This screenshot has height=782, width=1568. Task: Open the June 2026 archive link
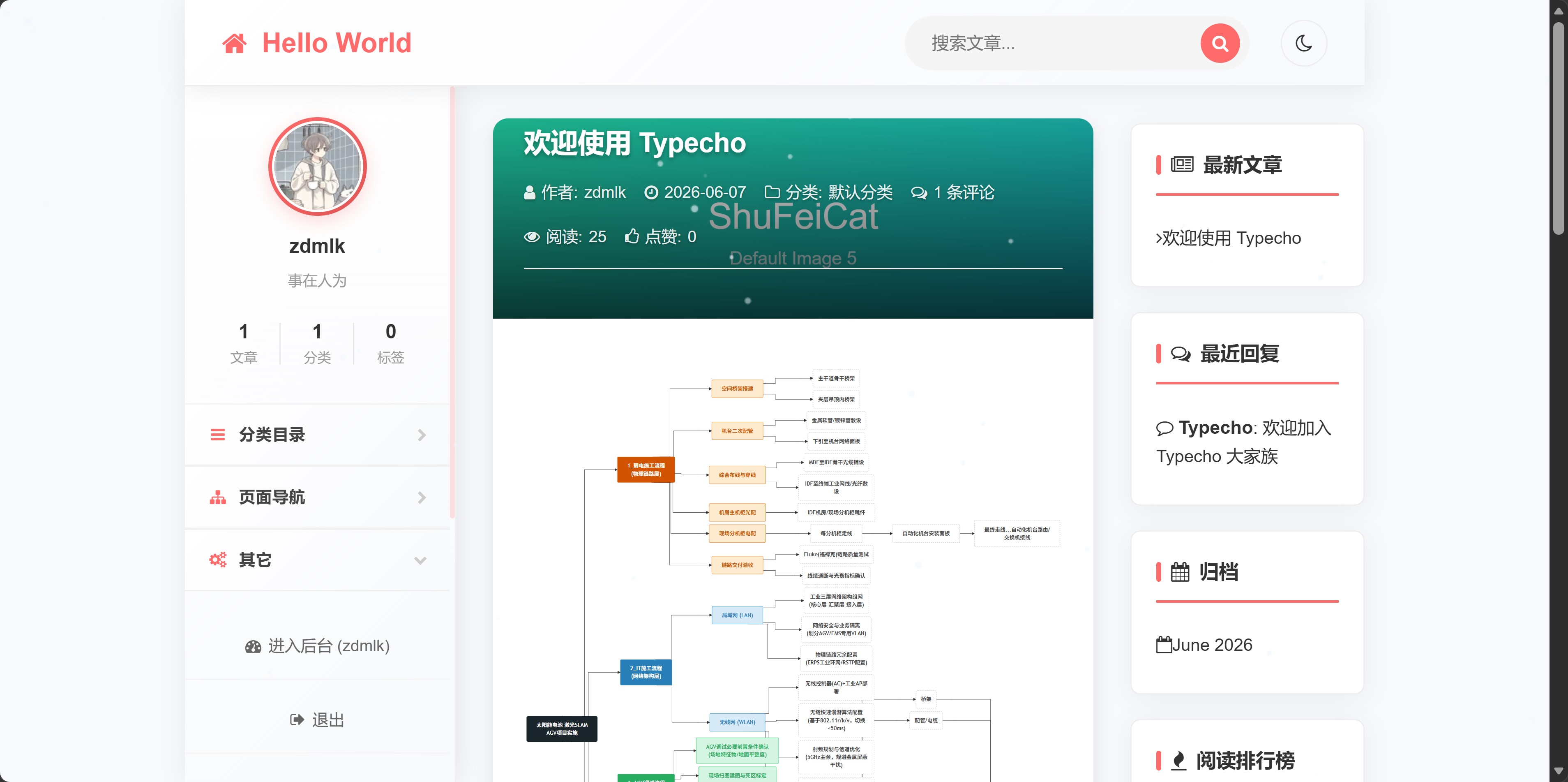click(1212, 645)
